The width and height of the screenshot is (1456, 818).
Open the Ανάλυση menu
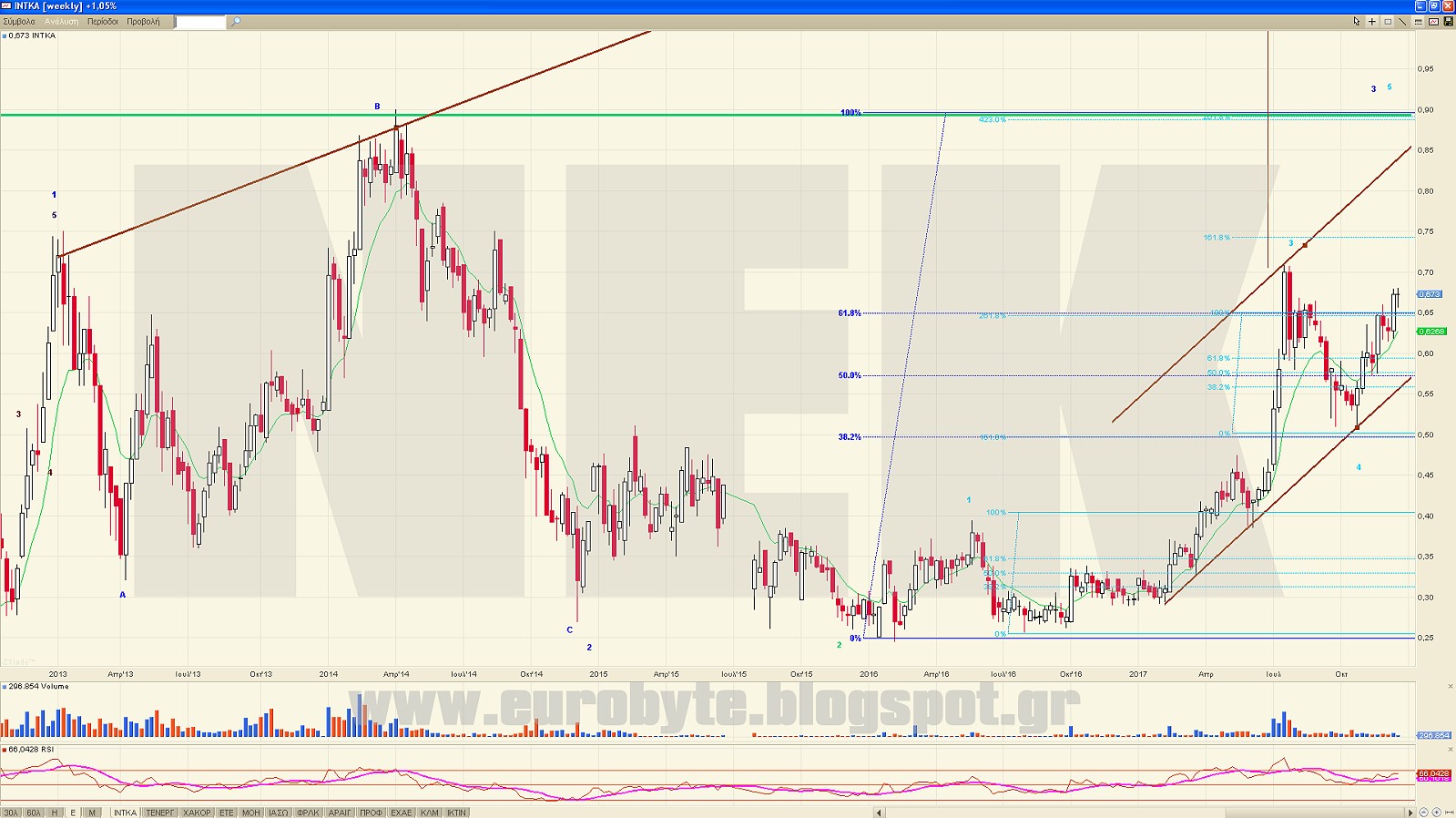(x=61, y=21)
